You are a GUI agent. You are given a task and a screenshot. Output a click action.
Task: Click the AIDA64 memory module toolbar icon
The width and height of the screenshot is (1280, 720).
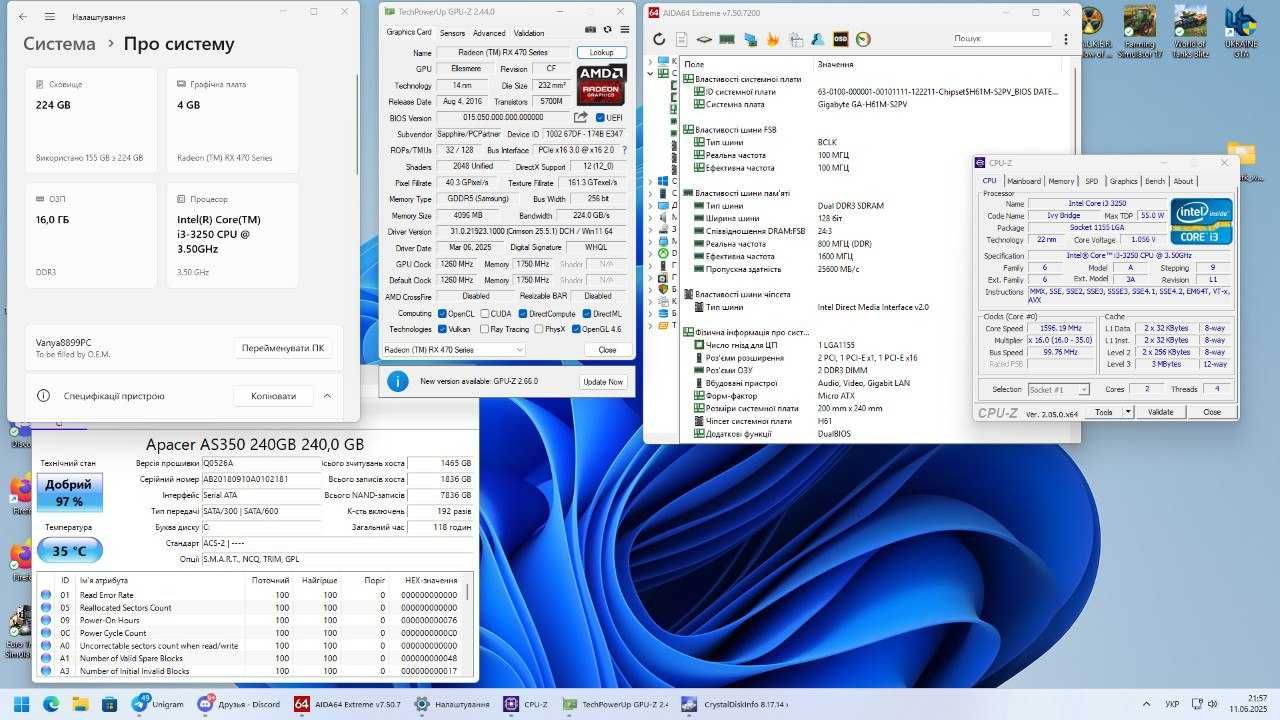point(727,39)
